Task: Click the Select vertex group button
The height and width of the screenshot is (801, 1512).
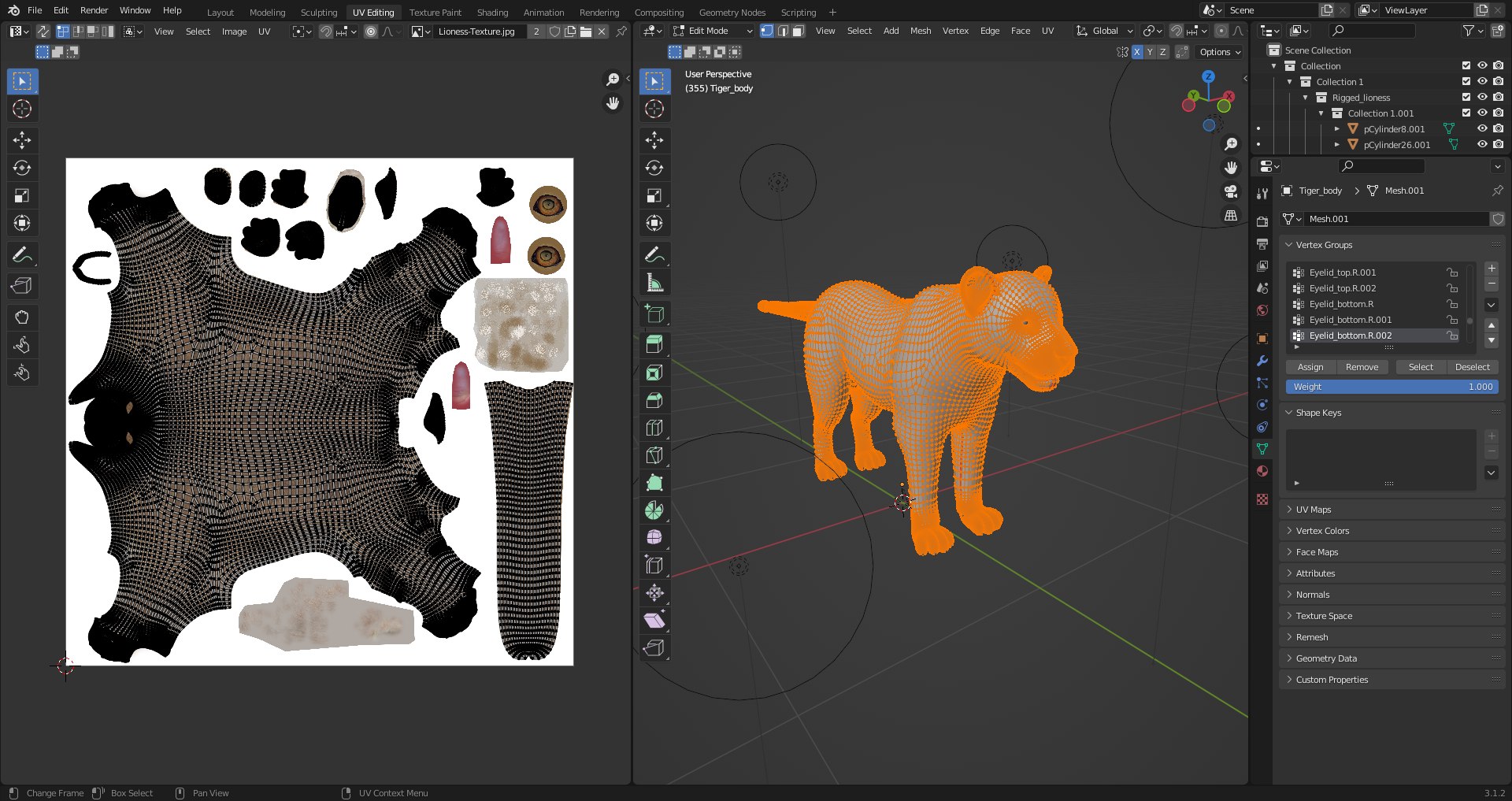Action: (x=1421, y=367)
